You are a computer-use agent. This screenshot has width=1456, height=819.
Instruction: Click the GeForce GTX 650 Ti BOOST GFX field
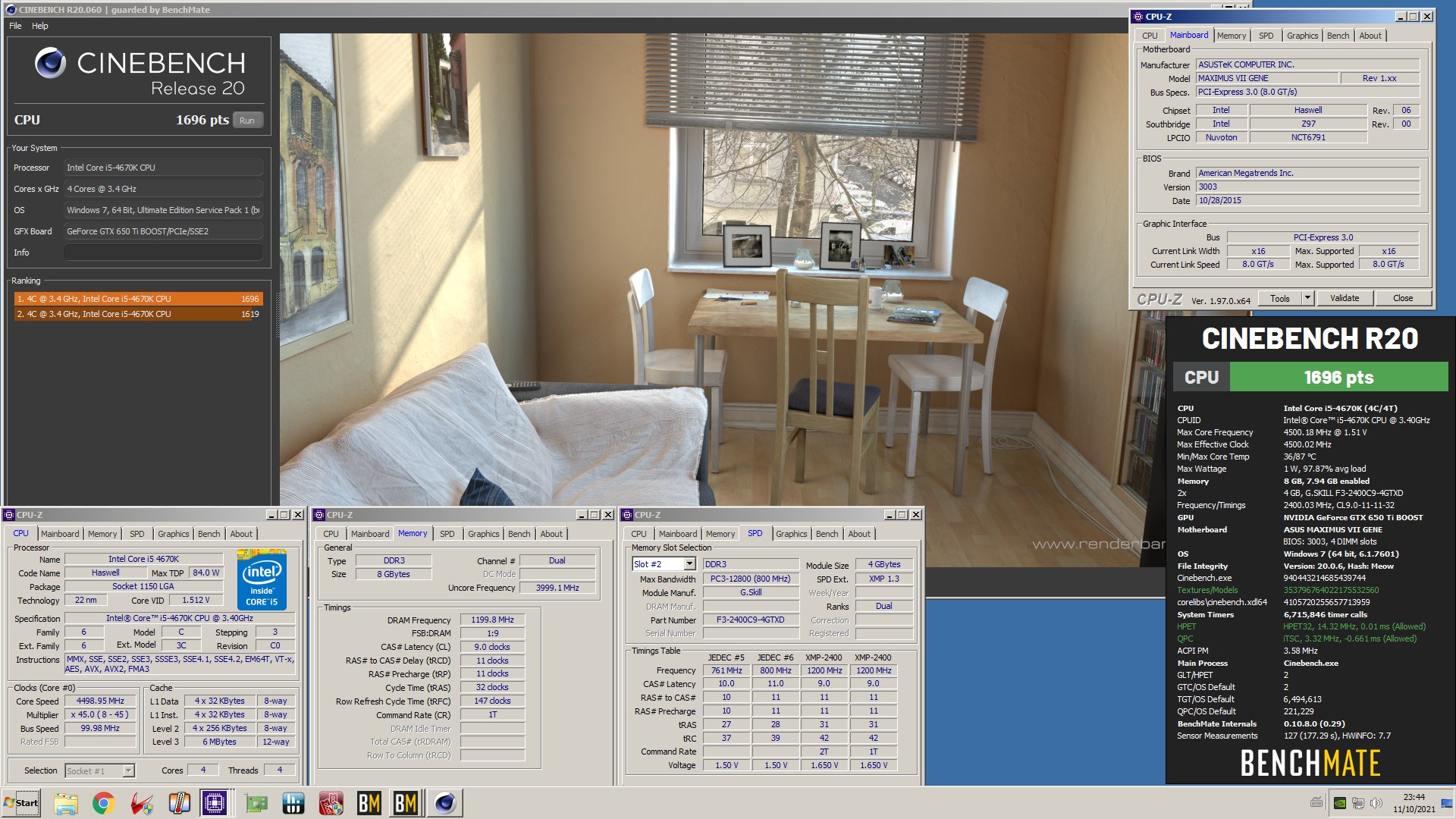(163, 231)
